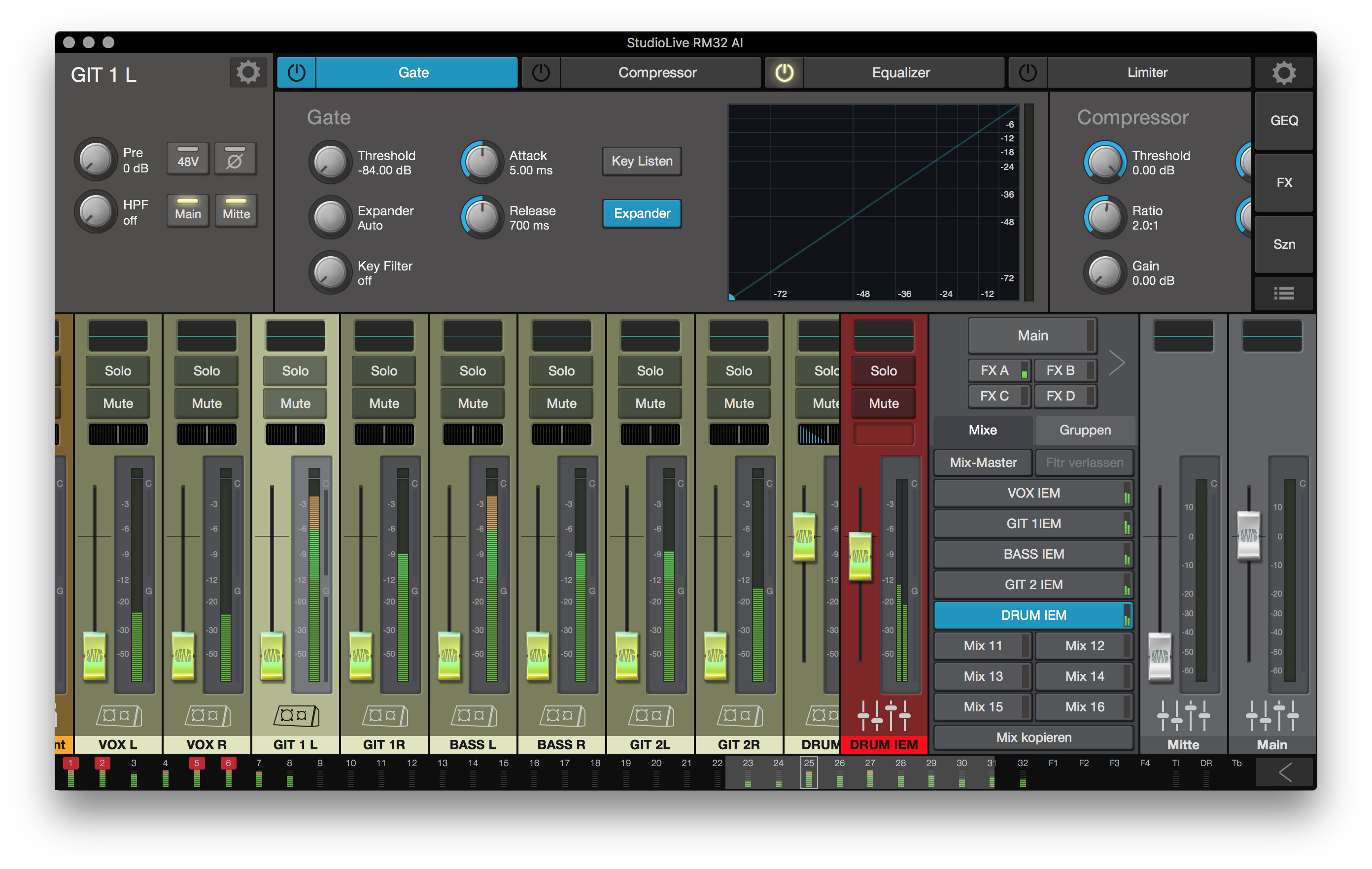Click the HPF knob

pyautogui.click(x=96, y=211)
